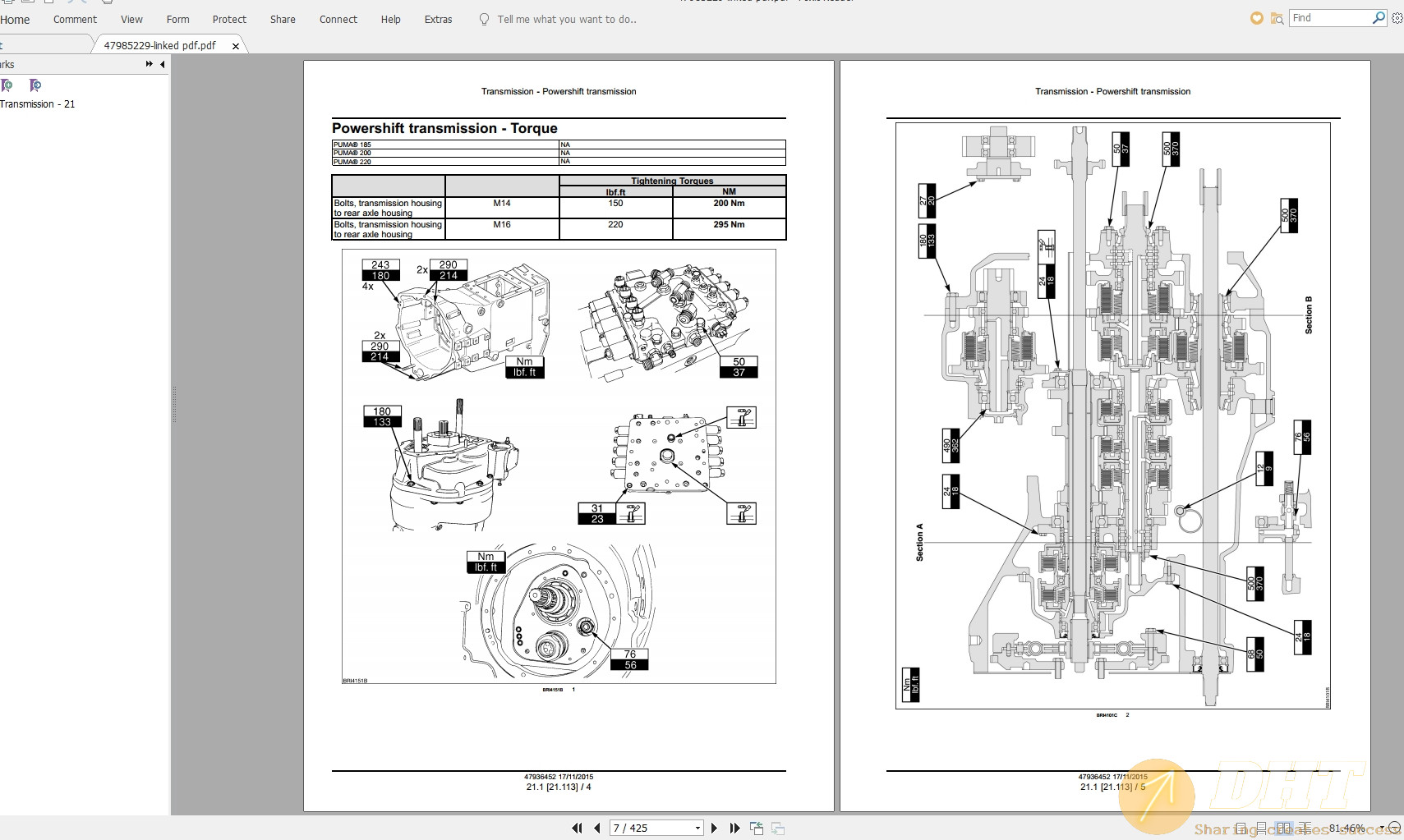Select the New Bookmark icon in Bookmarks panel
This screenshot has width=1404, height=840.
tap(7, 85)
